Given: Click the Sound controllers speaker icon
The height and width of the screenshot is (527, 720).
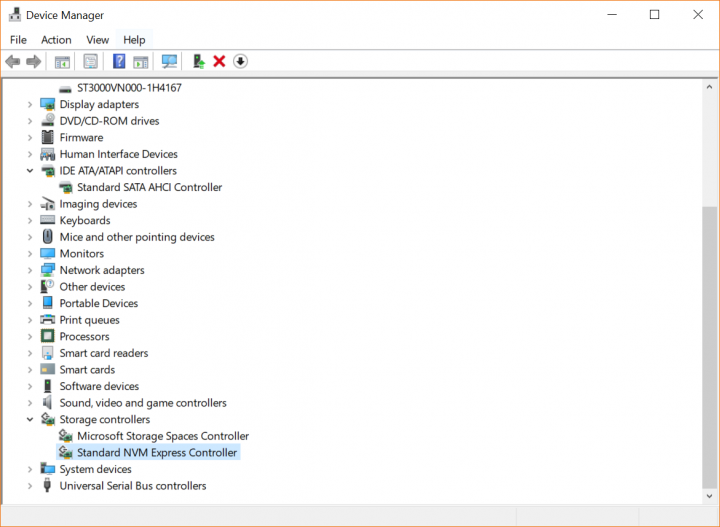Looking at the screenshot, I should pos(47,403).
